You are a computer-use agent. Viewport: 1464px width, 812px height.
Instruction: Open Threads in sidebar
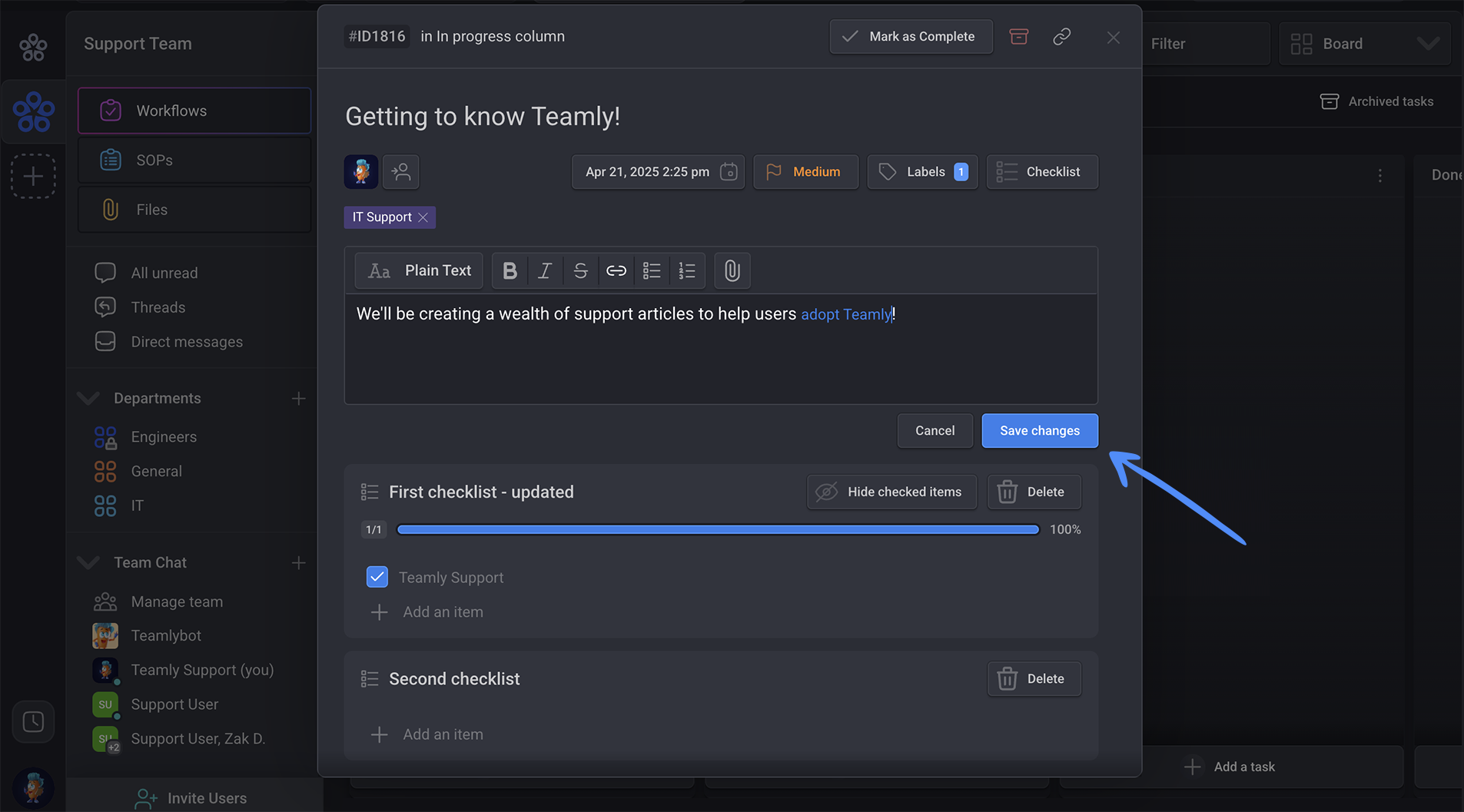[x=158, y=307]
